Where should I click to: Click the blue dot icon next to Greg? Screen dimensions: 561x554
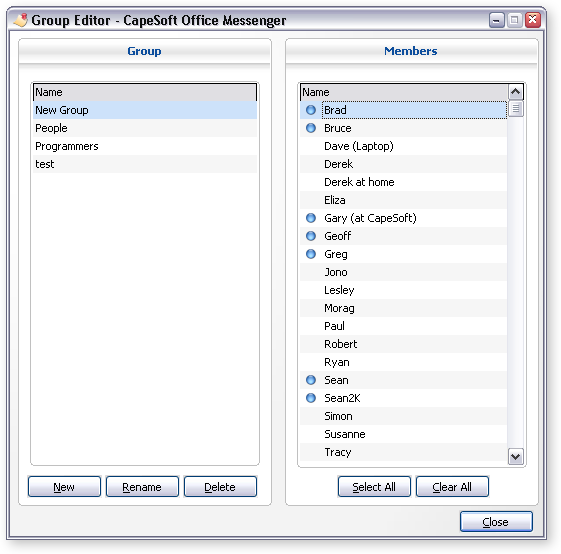click(311, 254)
